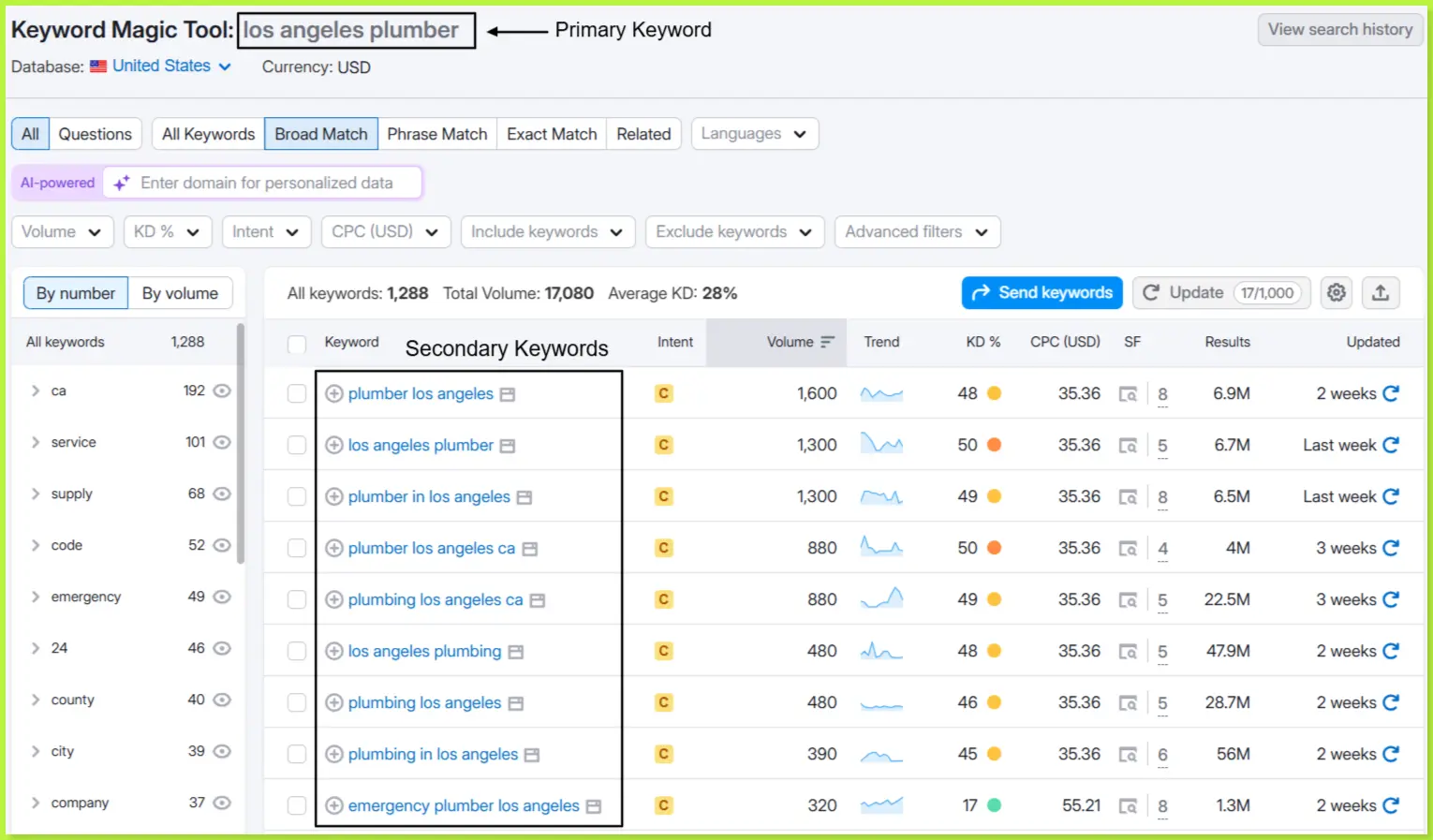Click the keyword groups sidebar scrollbar

point(241,444)
